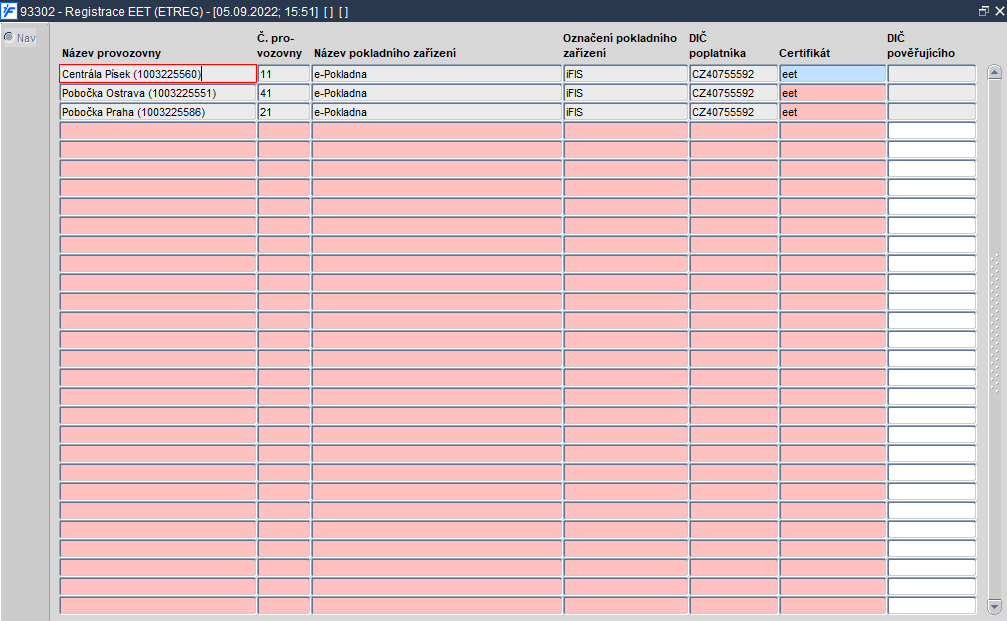Viewport: 1007px width, 621px height.
Task: Click DIČ pověřujícího field in Pobočka Ostrava row
Action: click(x=932, y=93)
